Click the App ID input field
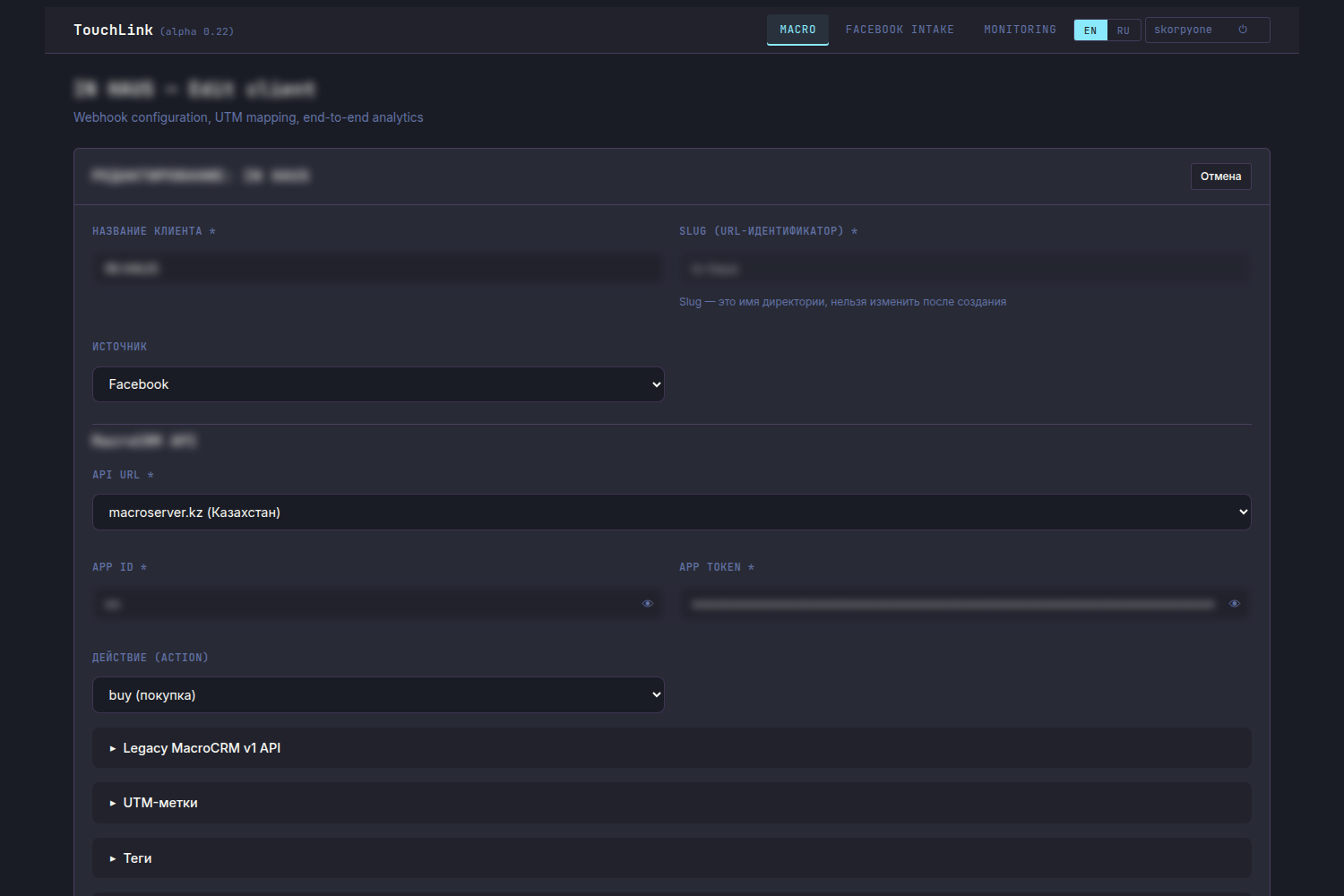 pos(378,604)
